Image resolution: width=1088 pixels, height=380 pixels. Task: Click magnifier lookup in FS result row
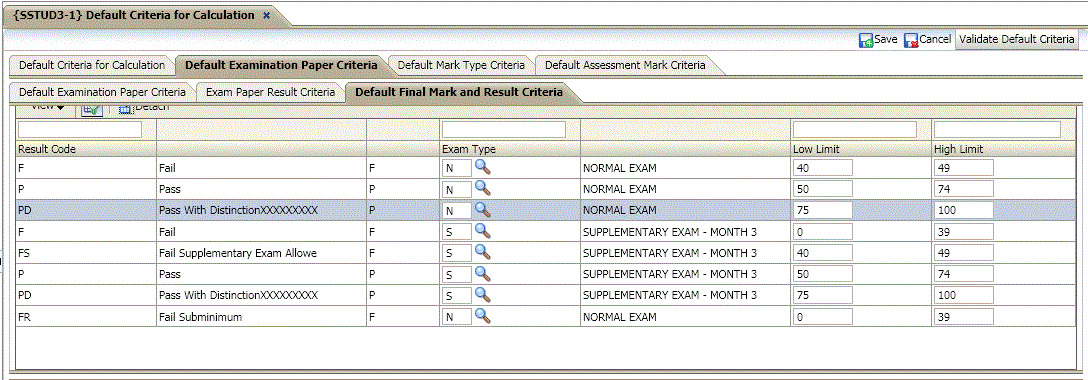[483, 252]
